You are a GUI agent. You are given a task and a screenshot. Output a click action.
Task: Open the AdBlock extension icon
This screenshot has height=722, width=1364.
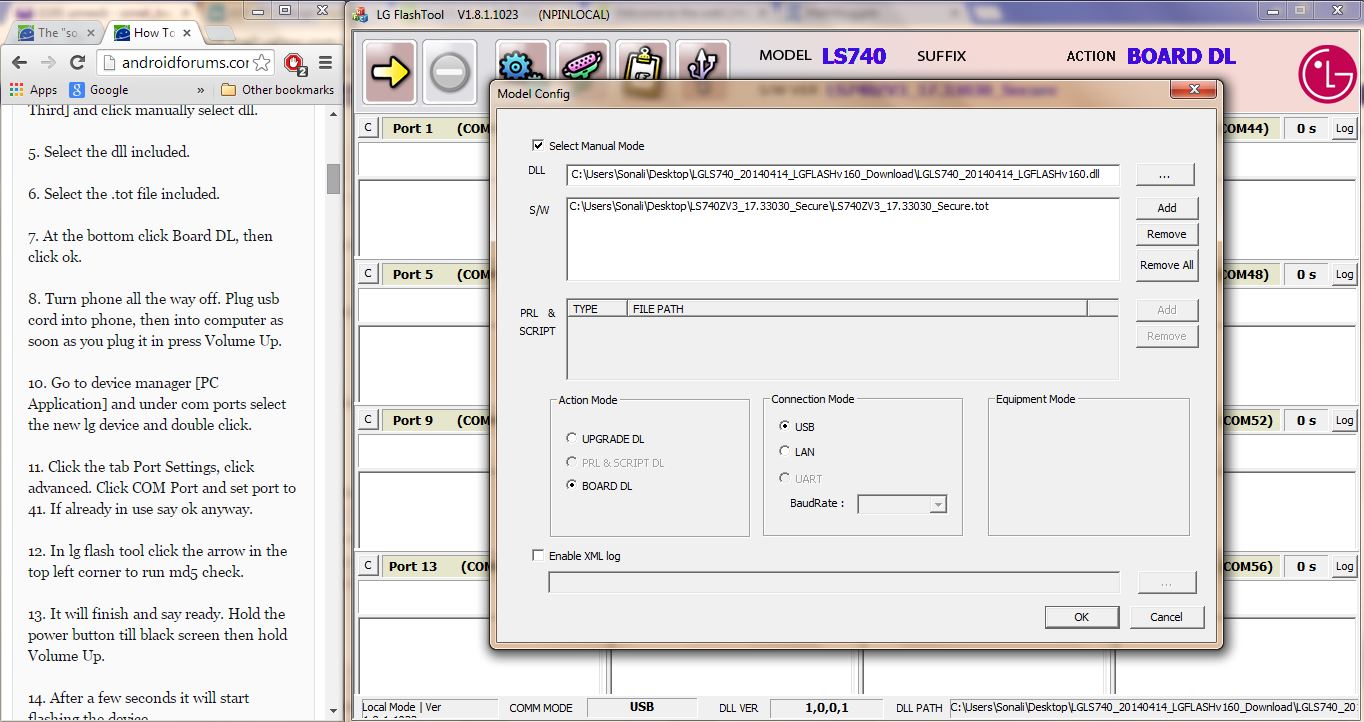tap(294, 63)
